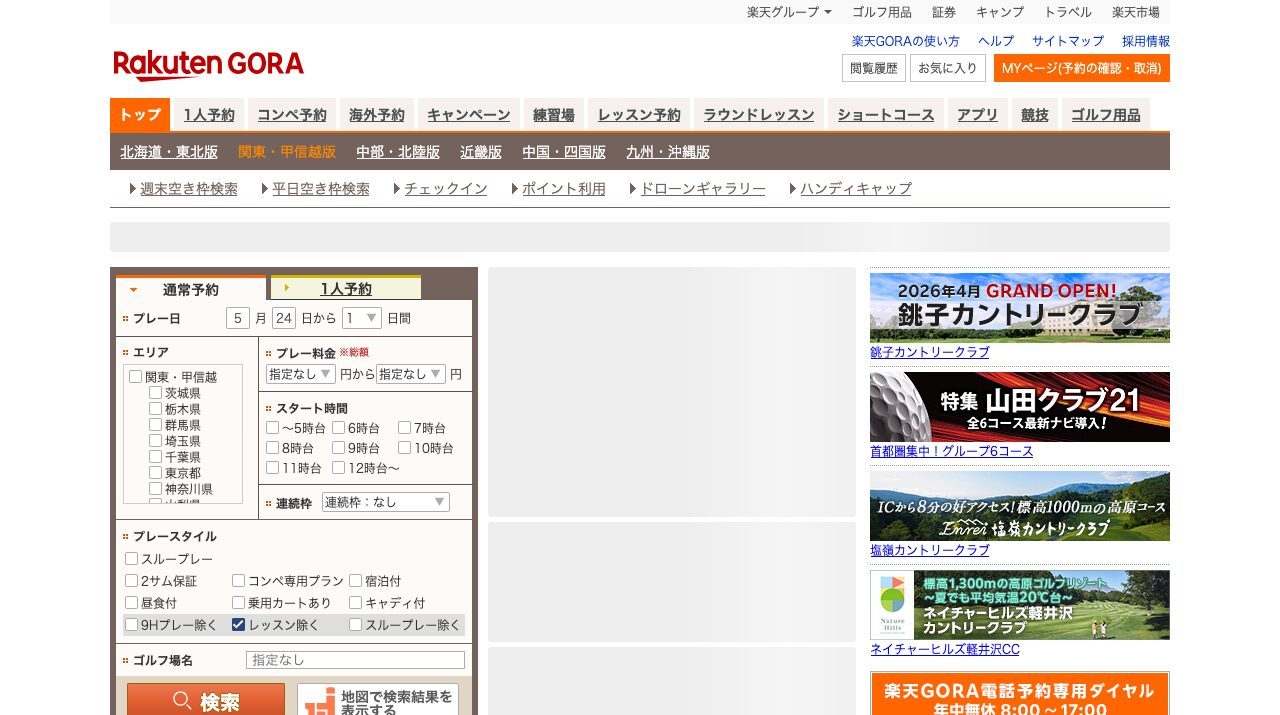
Task: Open the ドローンギャラリー link
Action: (x=703, y=188)
